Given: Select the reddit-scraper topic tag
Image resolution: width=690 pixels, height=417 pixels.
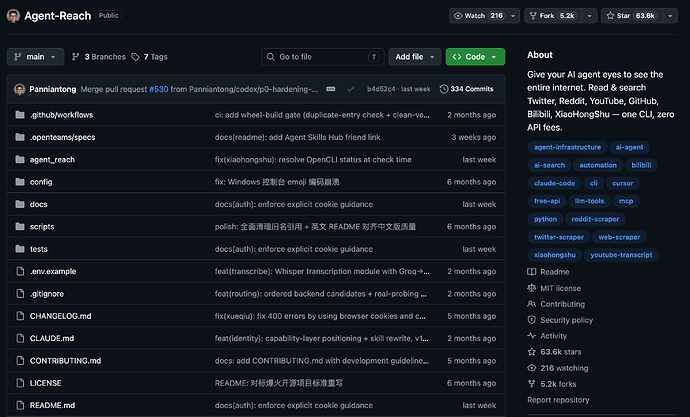Looking at the screenshot, I should tap(595, 219).
